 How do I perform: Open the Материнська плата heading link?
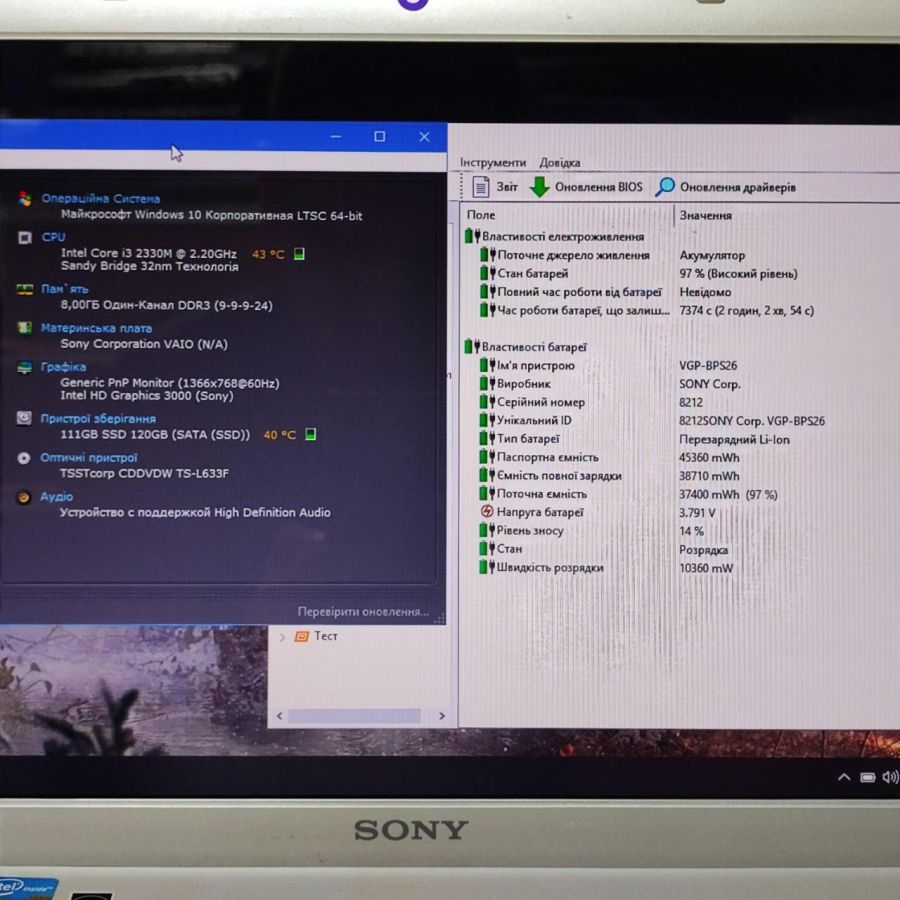96,328
